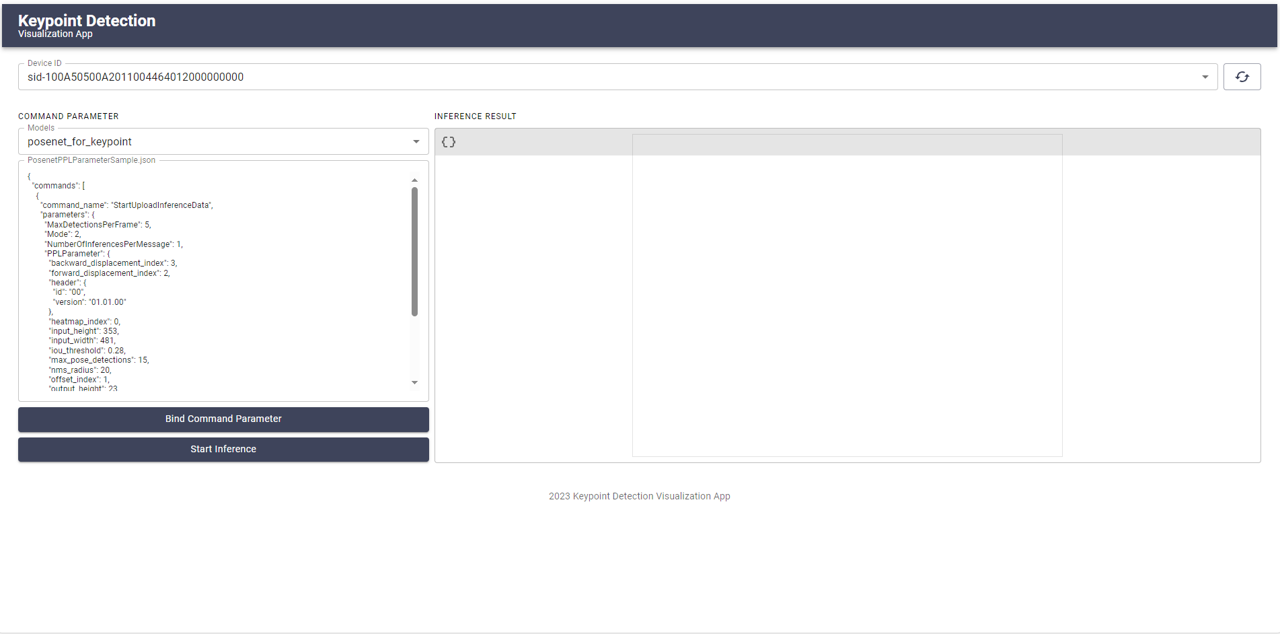Click the Device ID value sid-100A50500A...
Image resolution: width=1280 pixels, height=634 pixels.
(136, 77)
